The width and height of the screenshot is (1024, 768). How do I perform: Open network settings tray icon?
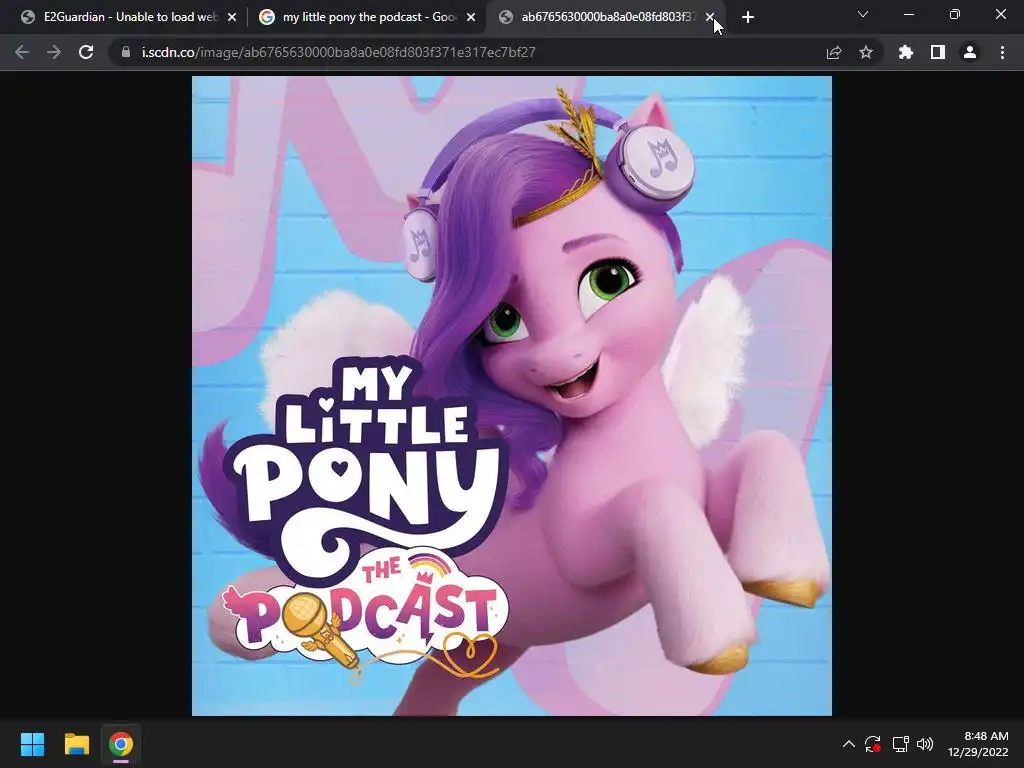901,744
